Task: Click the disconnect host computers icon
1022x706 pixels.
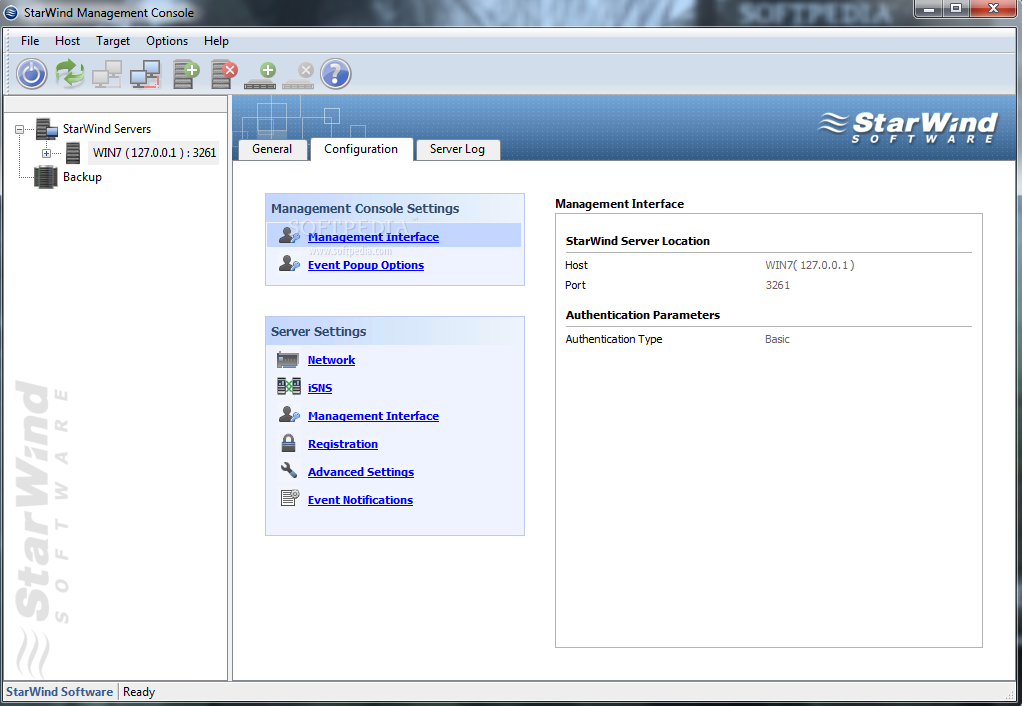Action: pyautogui.click(x=145, y=74)
